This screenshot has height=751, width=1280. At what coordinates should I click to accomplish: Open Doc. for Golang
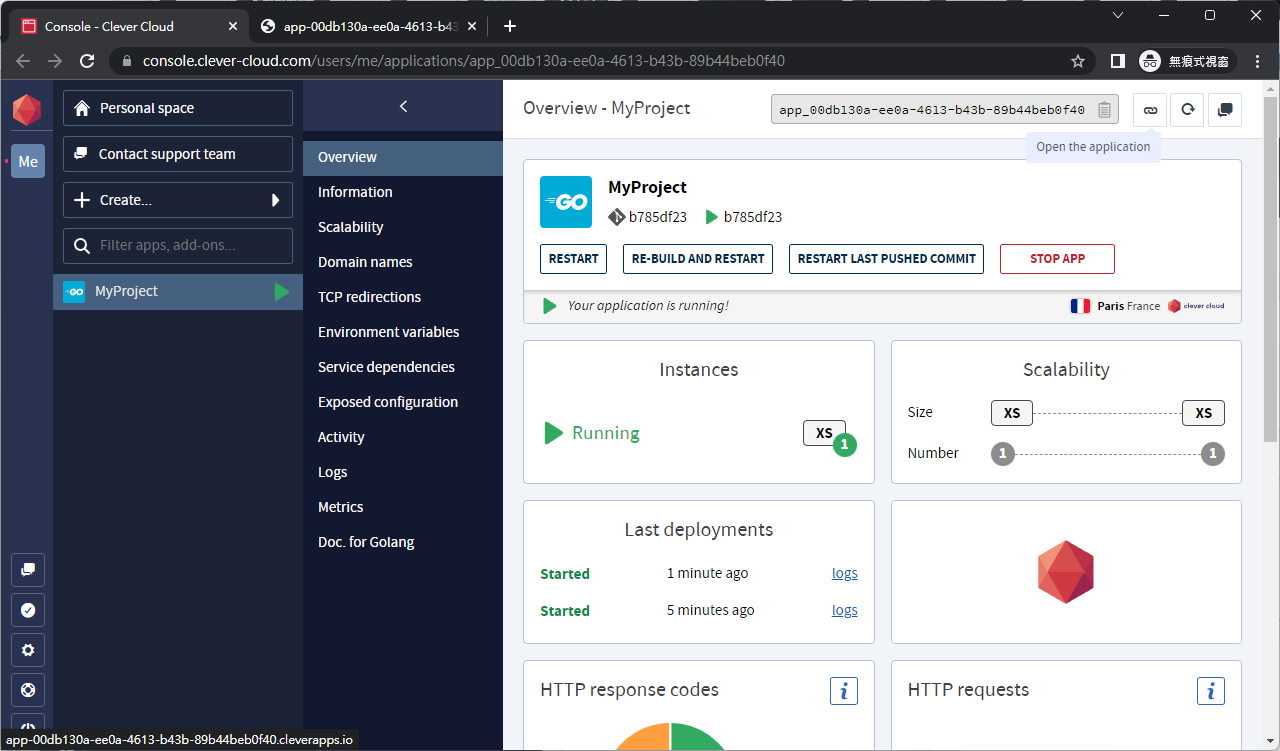[x=403, y=542]
